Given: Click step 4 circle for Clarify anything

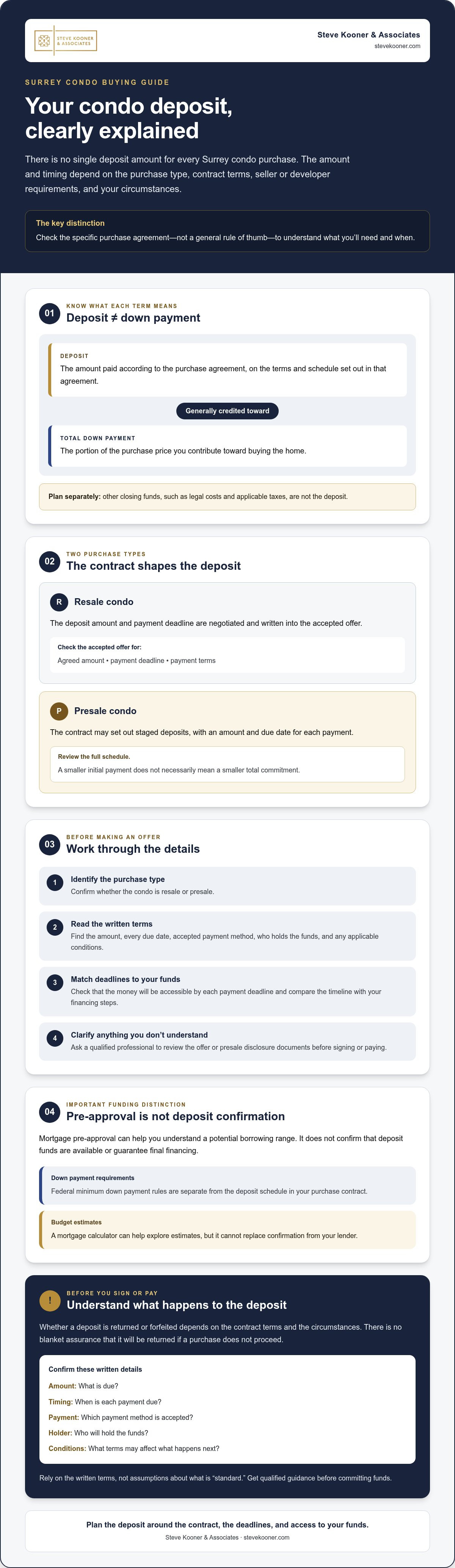Looking at the screenshot, I should (55, 1038).
